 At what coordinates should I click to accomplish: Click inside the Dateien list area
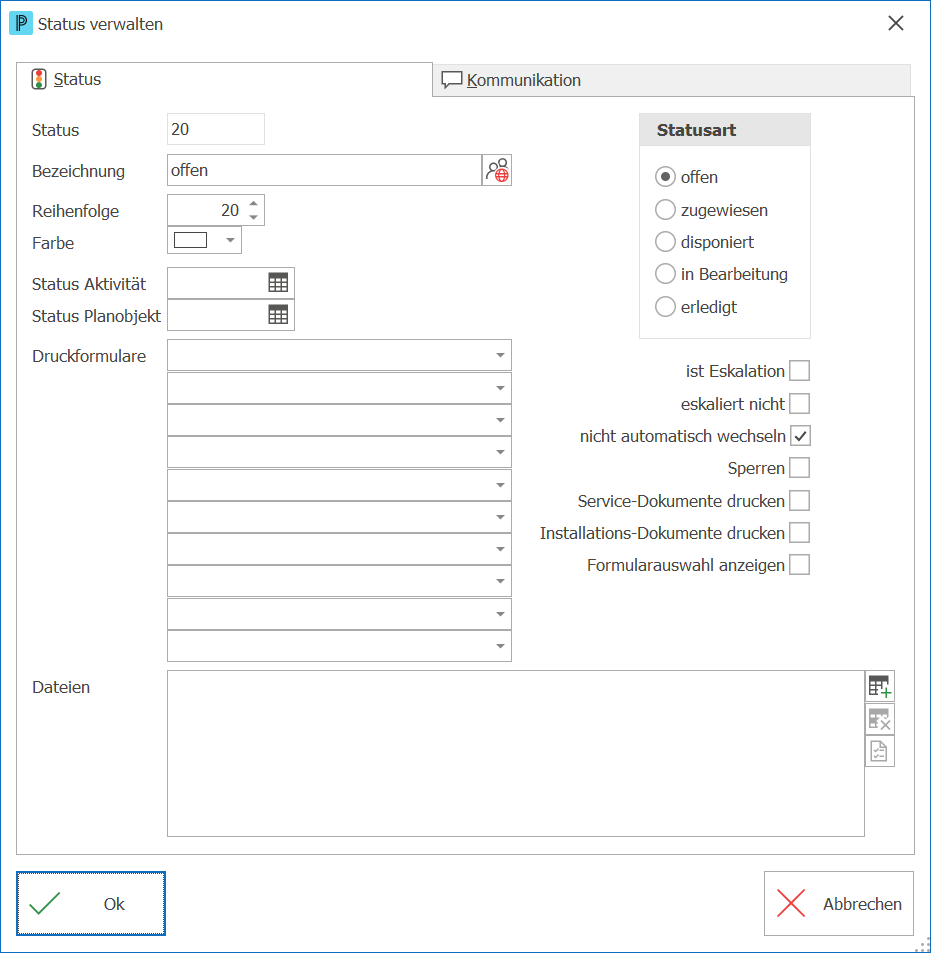[516, 754]
